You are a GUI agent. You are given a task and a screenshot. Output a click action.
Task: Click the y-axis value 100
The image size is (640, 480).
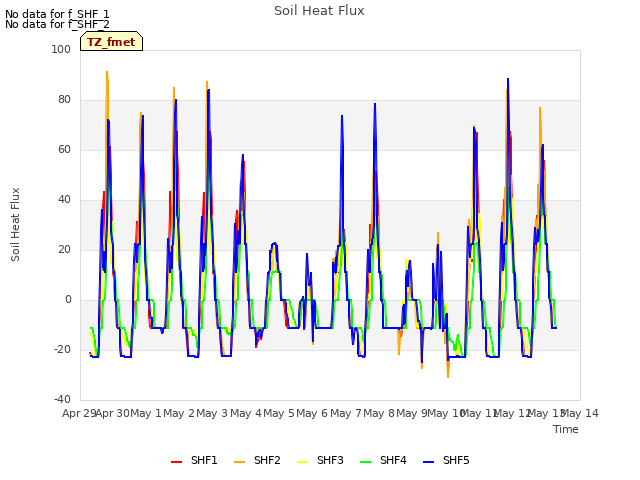click(x=61, y=49)
